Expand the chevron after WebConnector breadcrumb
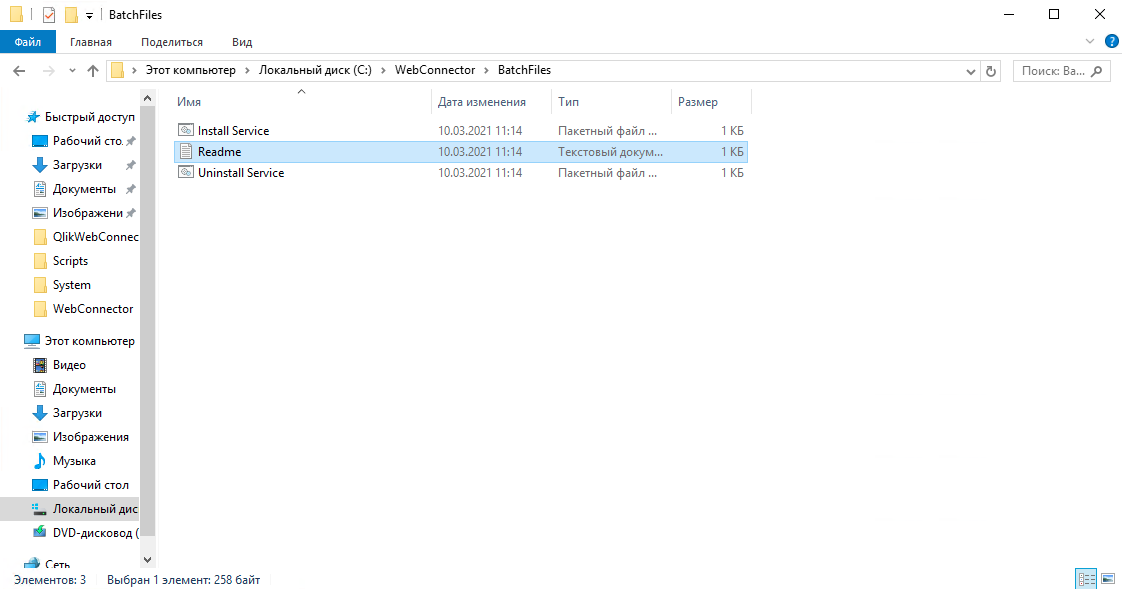The image size is (1122, 589). click(487, 70)
